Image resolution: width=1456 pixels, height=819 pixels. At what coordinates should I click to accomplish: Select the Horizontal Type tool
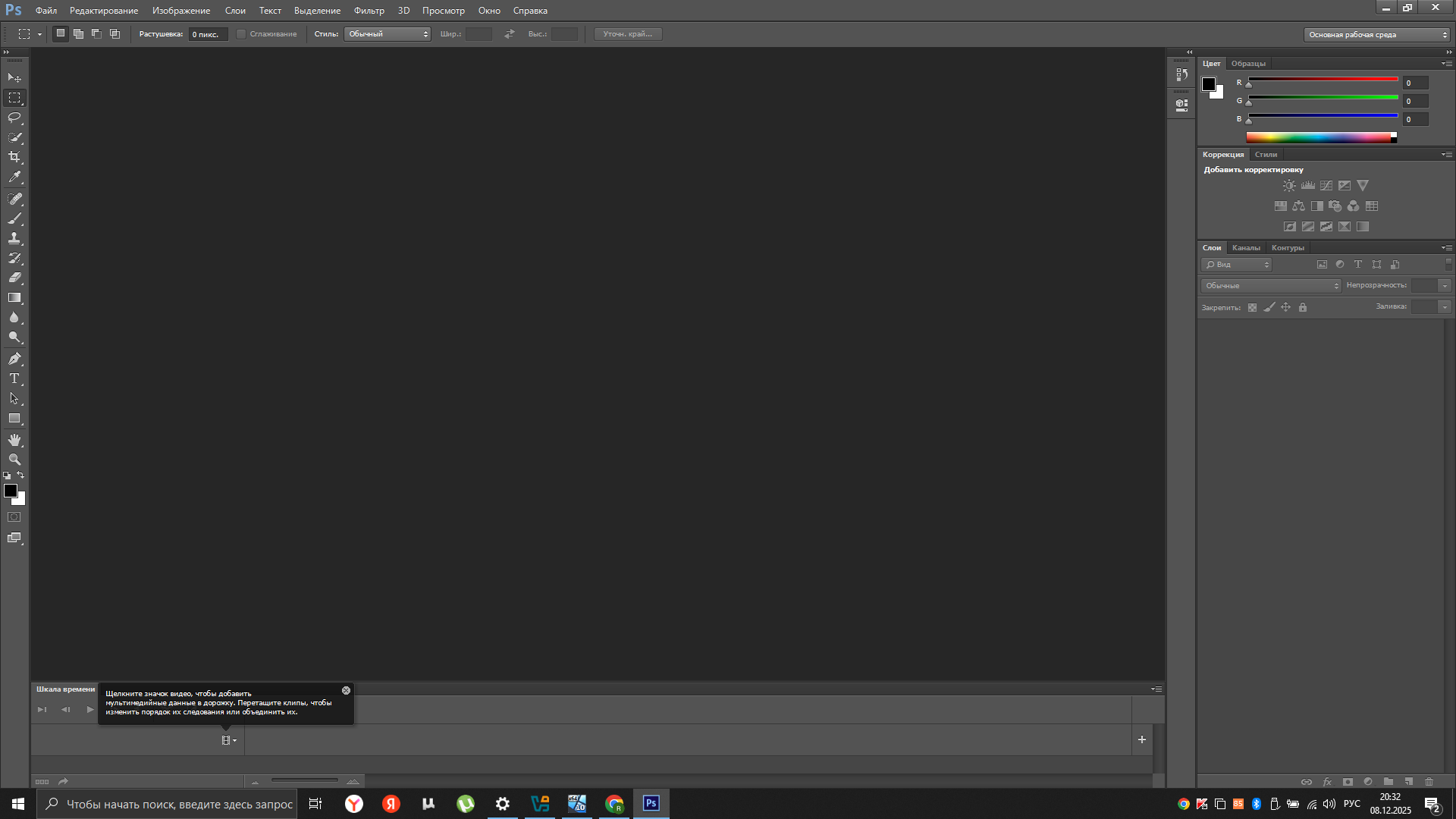click(x=14, y=378)
